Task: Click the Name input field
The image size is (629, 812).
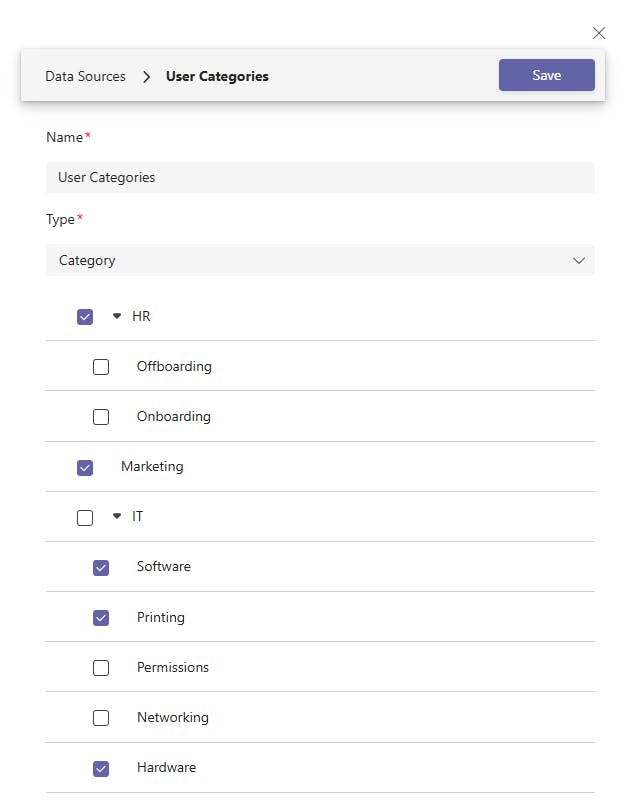Action: (320, 178)
